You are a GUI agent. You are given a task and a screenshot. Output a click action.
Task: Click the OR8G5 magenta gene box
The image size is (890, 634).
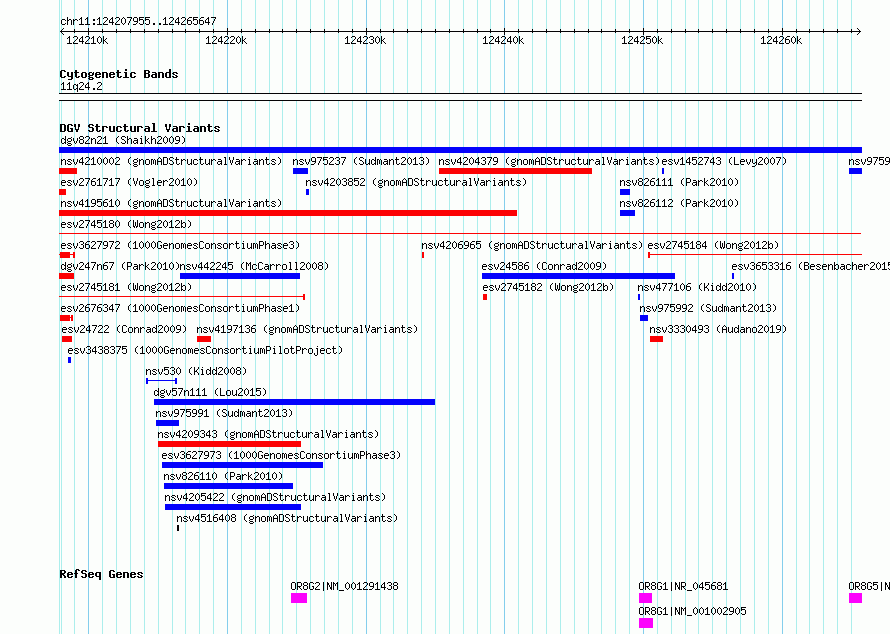tap(855, 598)
